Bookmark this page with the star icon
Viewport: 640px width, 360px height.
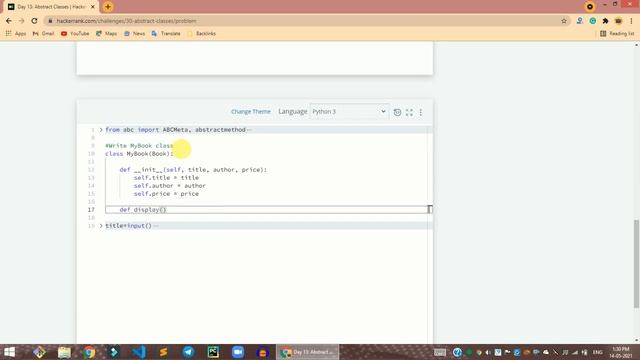pos(564,21)
